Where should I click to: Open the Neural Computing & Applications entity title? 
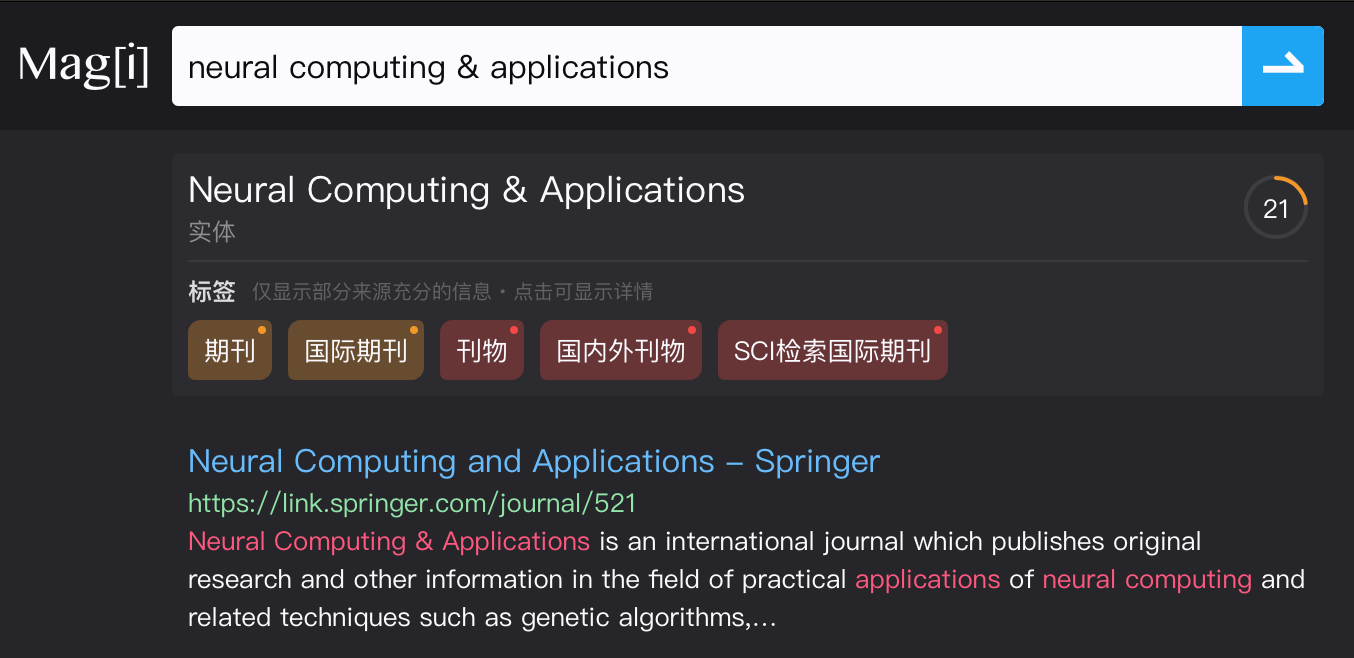[x=466, y=190]
